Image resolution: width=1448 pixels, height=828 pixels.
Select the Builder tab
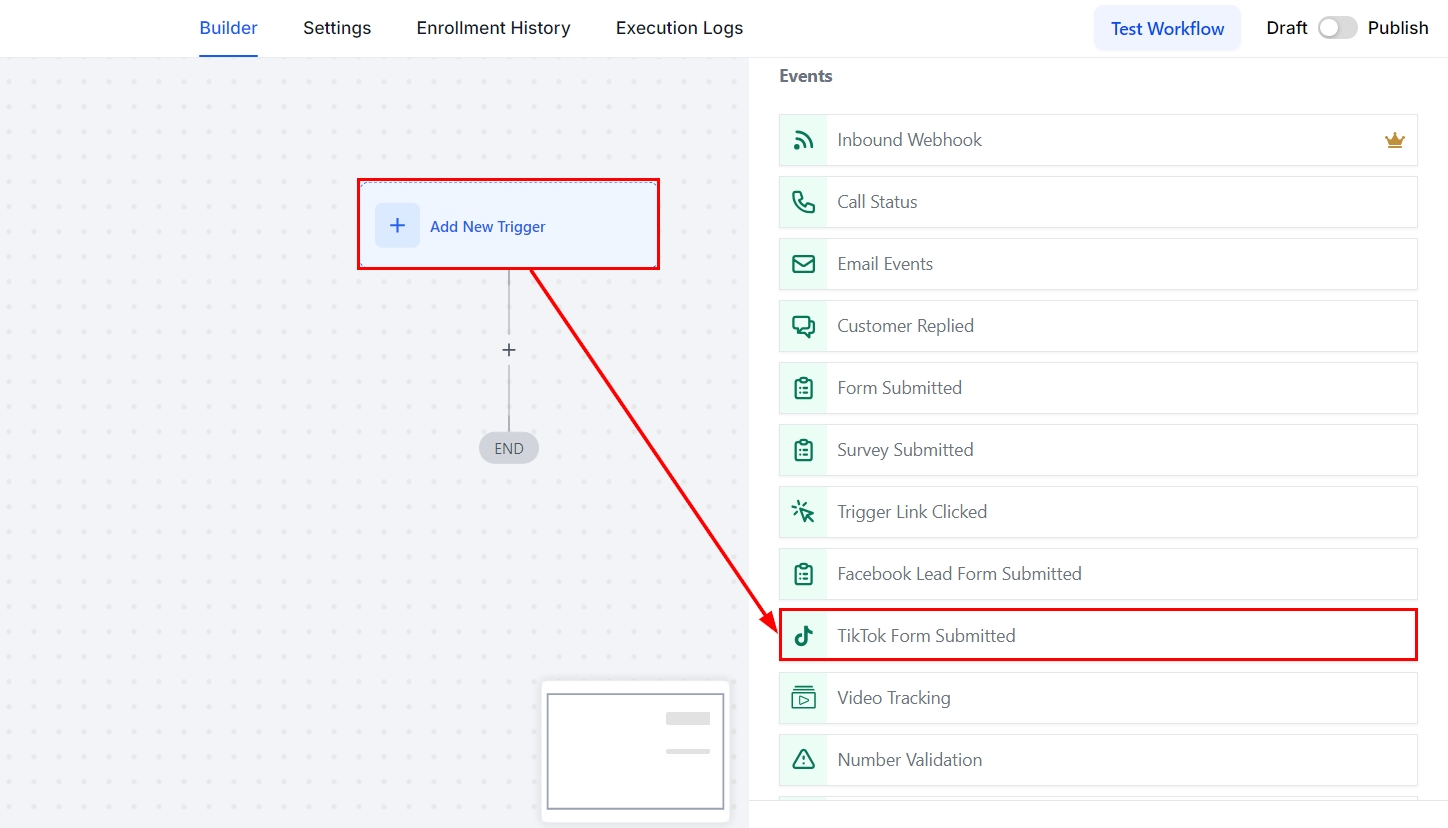tap(228, 28)
